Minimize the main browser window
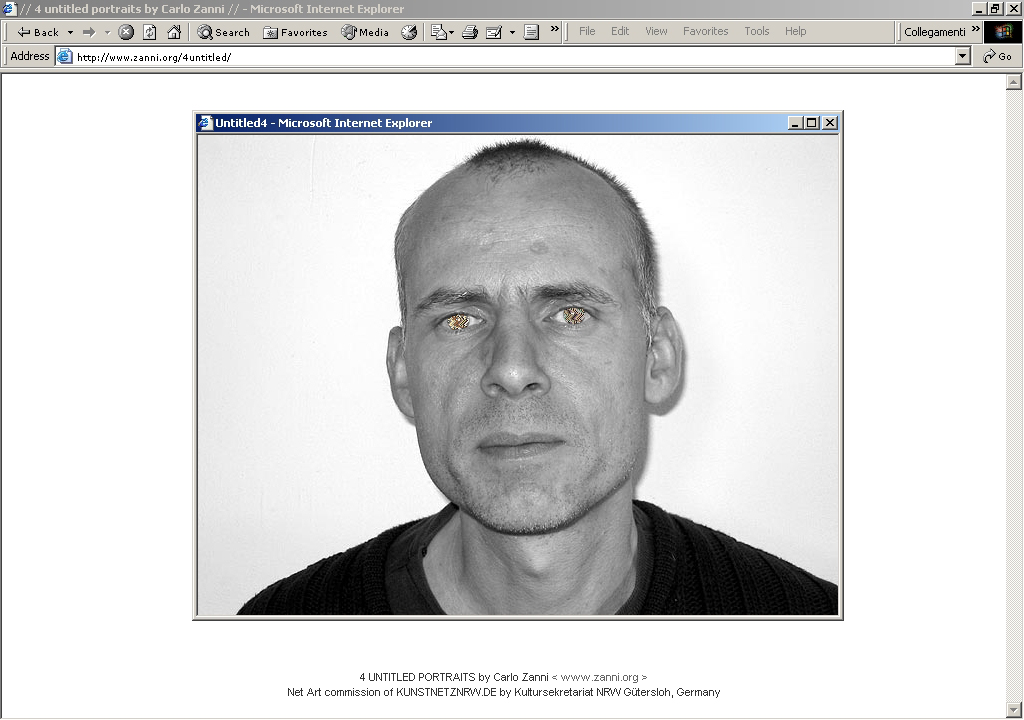 click(x=979, y=8)
